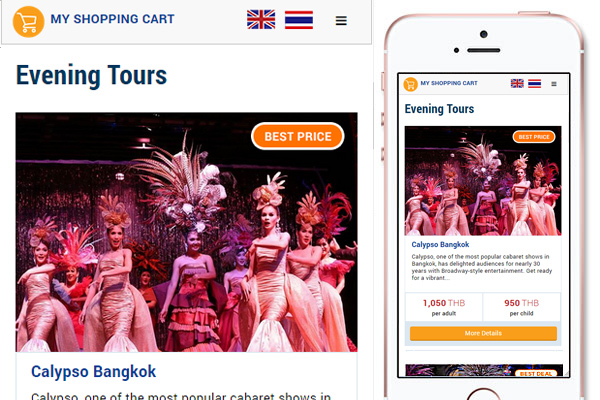Select UK flag inside the phone screen

[517, 83]
